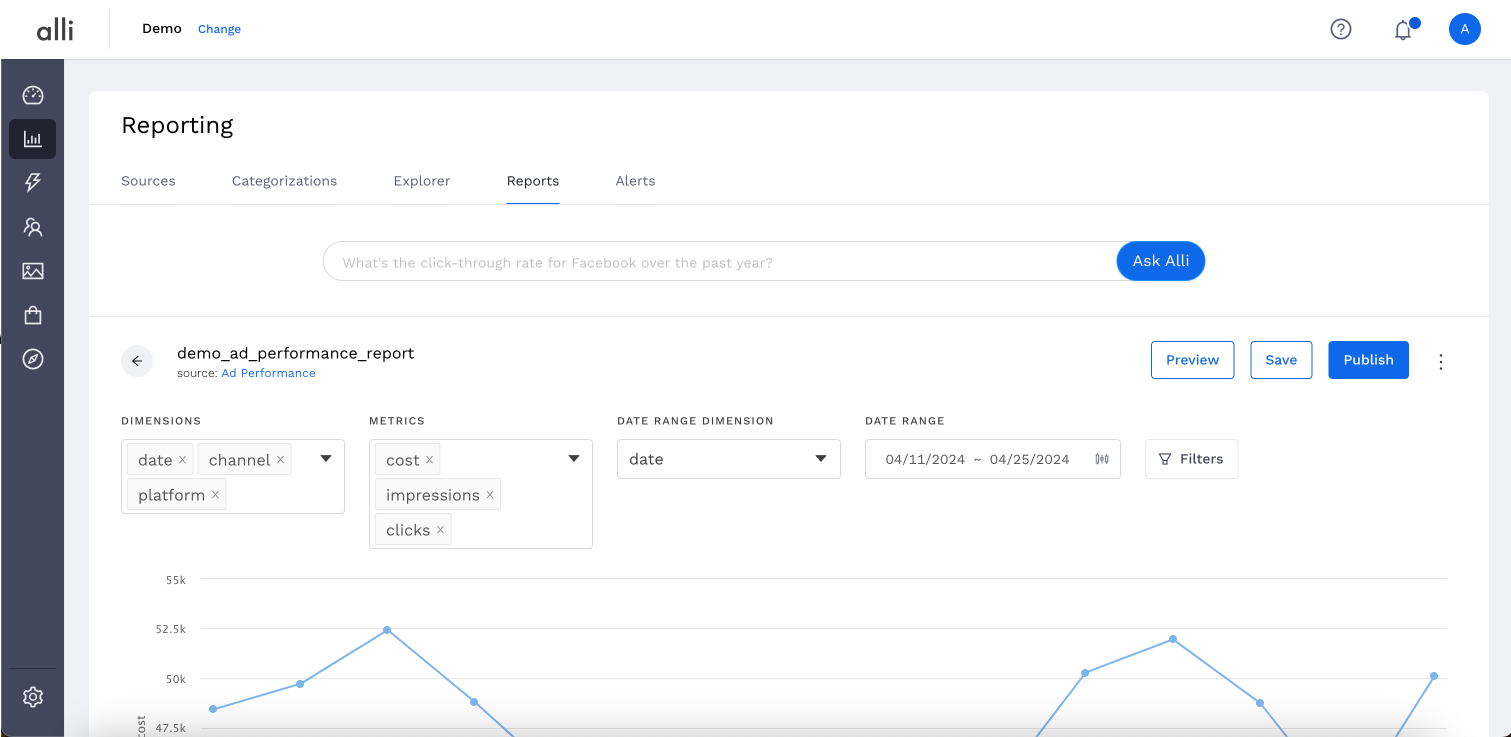The image size is (1511, 737).
Task: Click the help question mark icon
Action: (x=1340, y=30)
